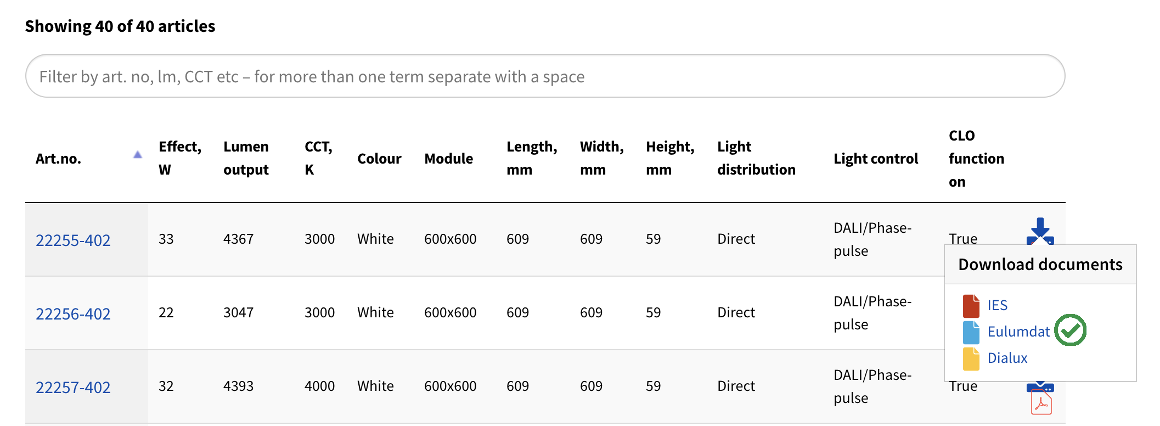Screen dimensions: 1160x426
Task: Sort by Effect, W column header
Action: point(180,158)
